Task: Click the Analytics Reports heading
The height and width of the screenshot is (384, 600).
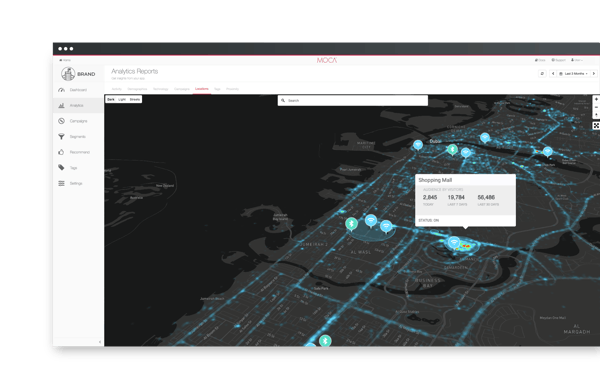Action: (135, 71)
